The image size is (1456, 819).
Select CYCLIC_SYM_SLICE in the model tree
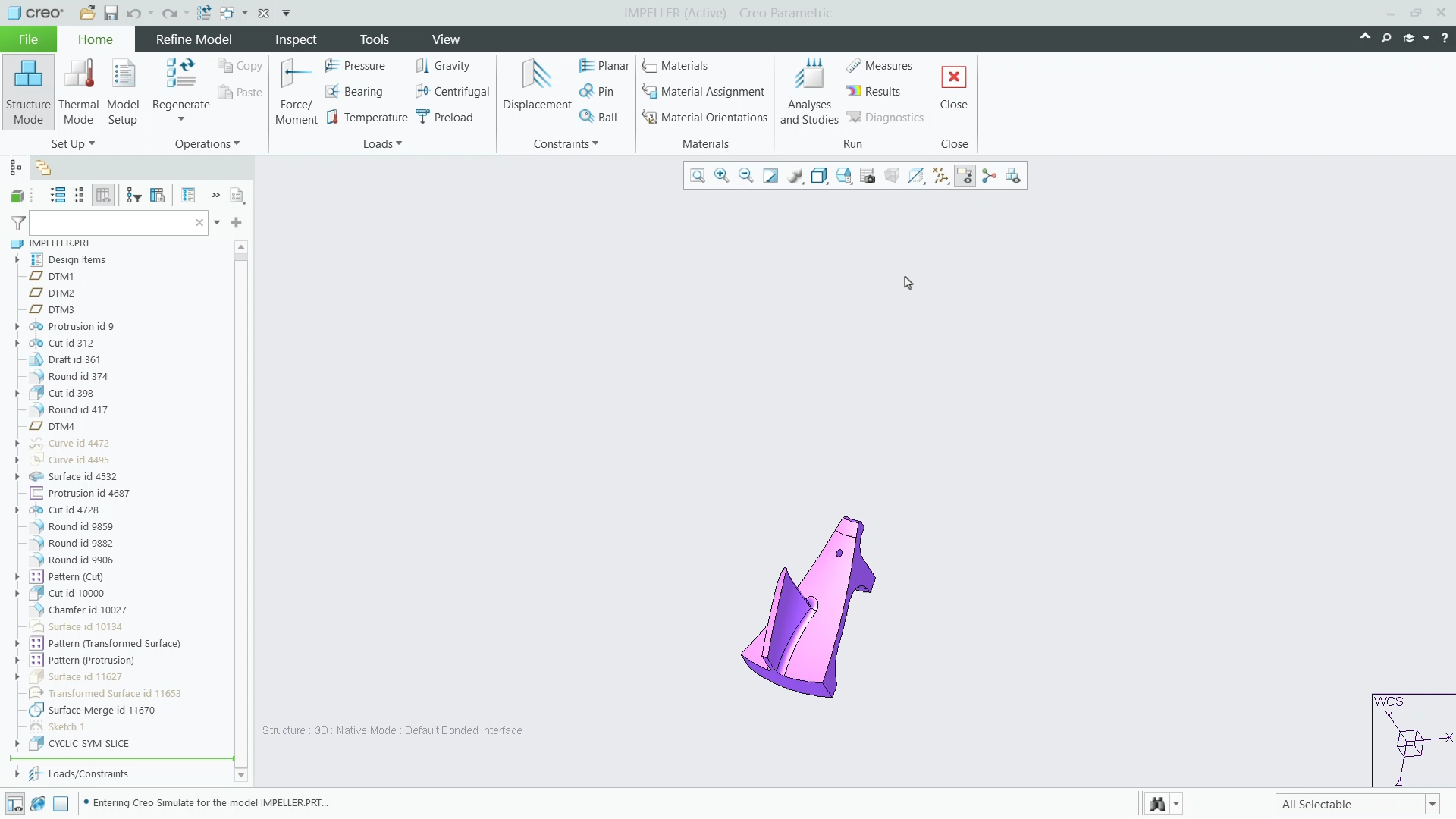click(x=89, y=744)
